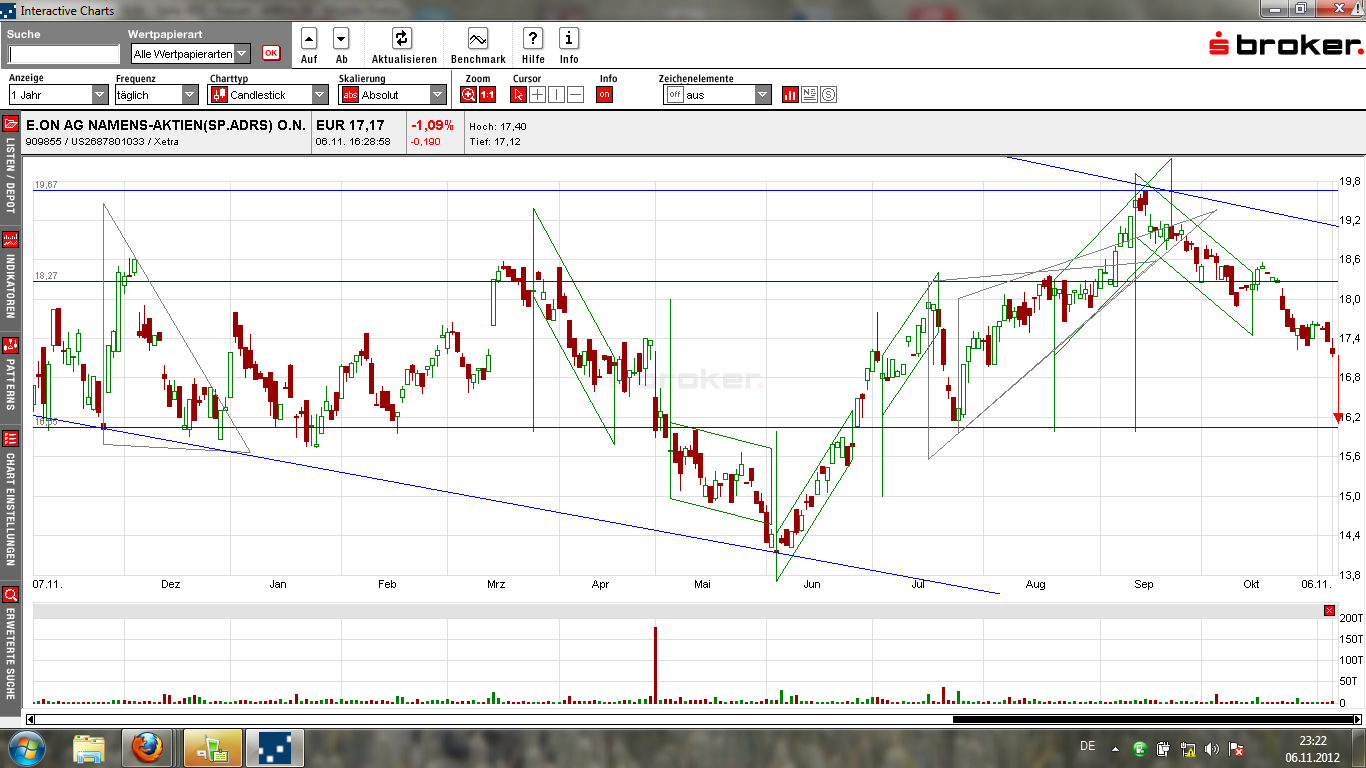Click the red volume bar-chart icon
The width and height of the screenshot is (1366, 768).
(x=790, y=95)
